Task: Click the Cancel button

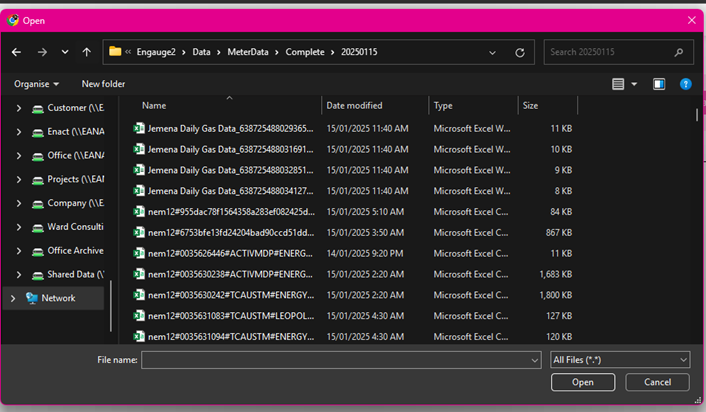Action: coord(657,382)
